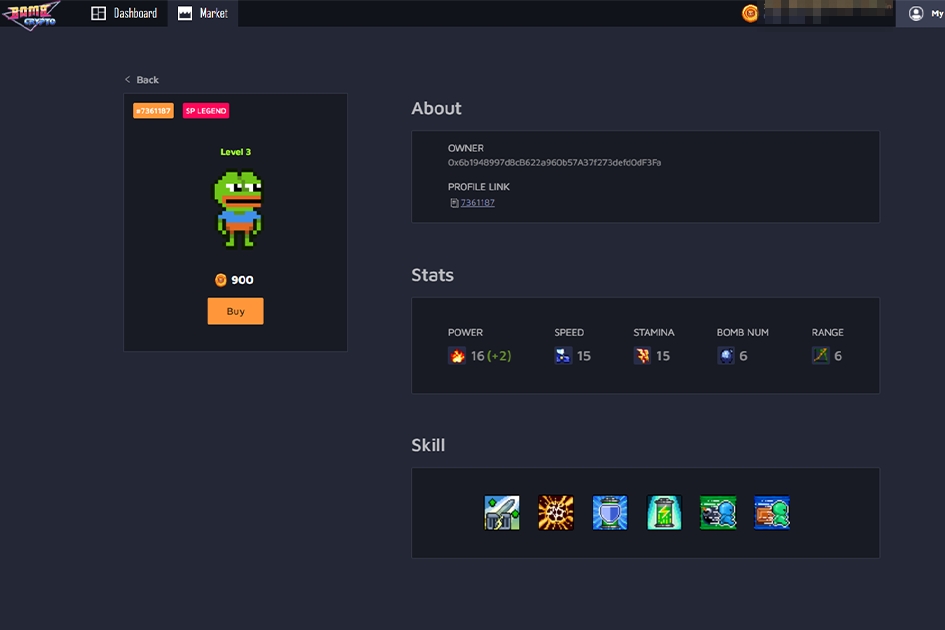Click the coin icon beside price 900
The height and width of the screenshot is (630, 945).
pos(221,280)
